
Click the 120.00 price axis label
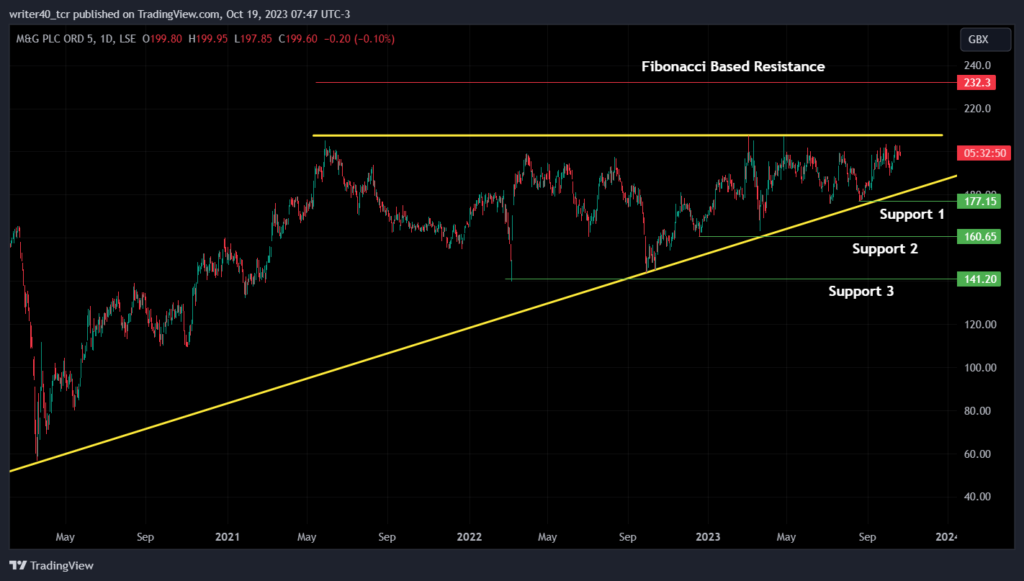pyautogui.click(x=980, y=324)
